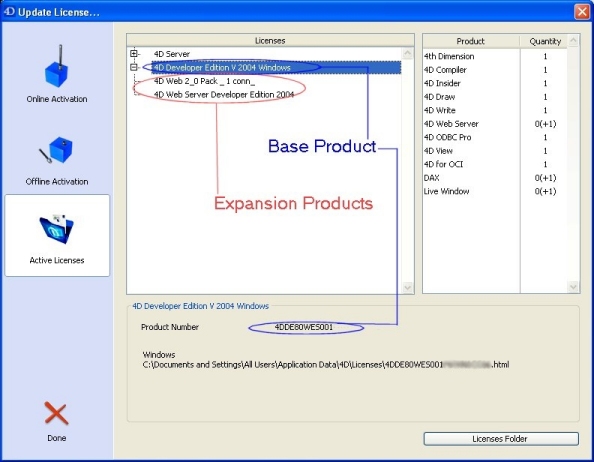The height and width of the screenshot is (462, 594).
Task: Click the Offline Activation label
Action: pos(57,182)
